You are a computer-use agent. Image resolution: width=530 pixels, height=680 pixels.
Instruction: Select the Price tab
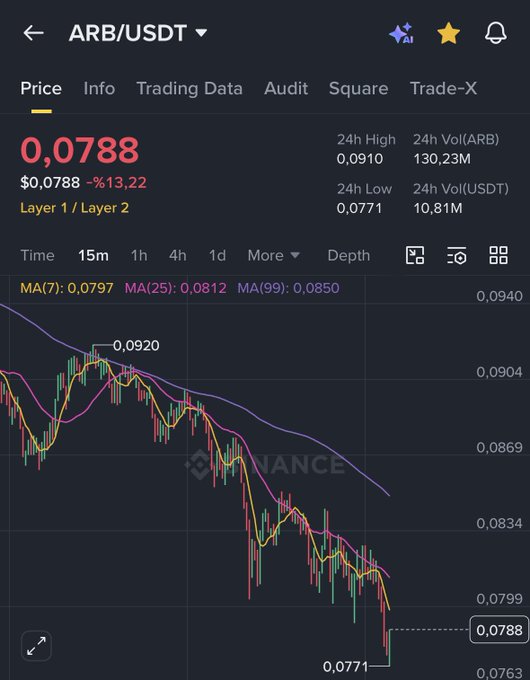pyautogui.click(x=41, y=88)
